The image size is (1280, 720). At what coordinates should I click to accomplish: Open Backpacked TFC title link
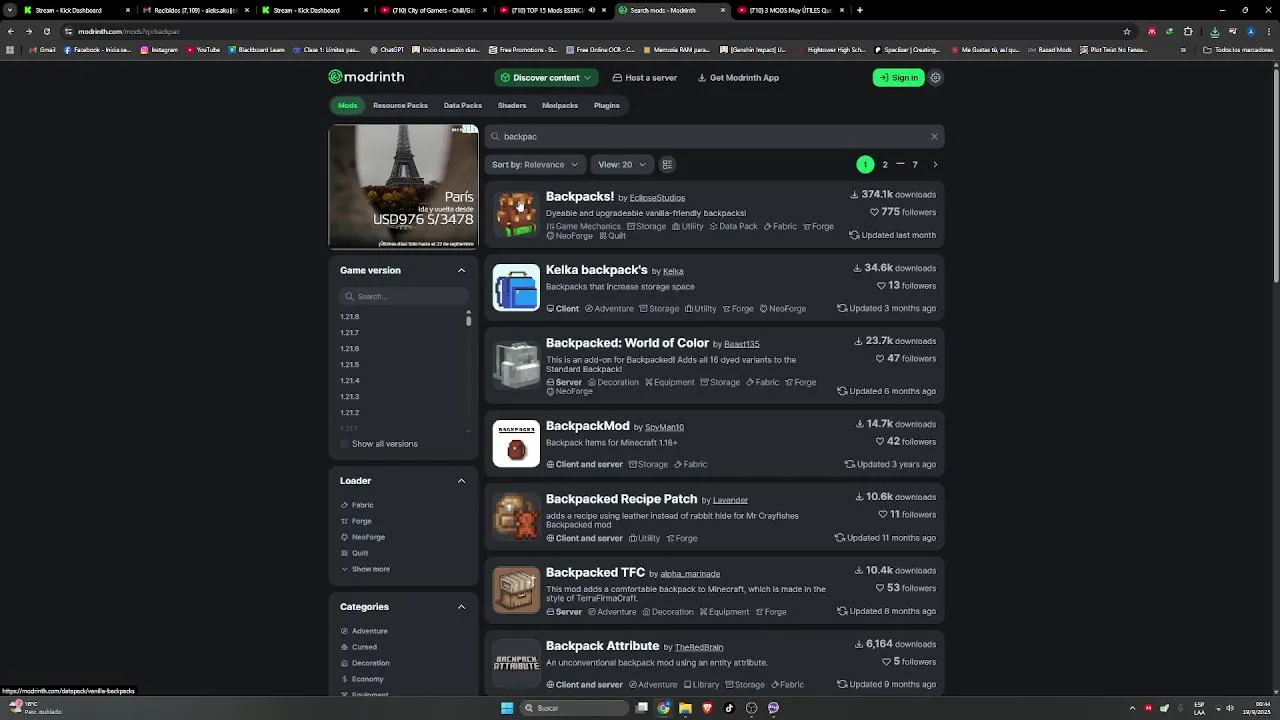[x=595, y=572]
